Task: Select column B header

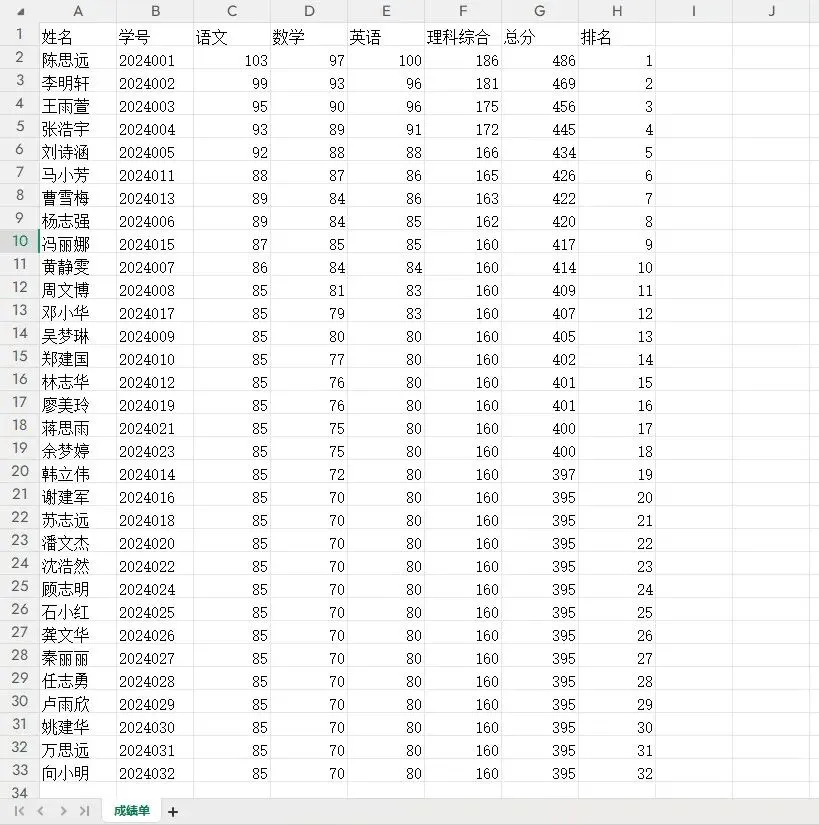Action: click(x=155, y=11)
